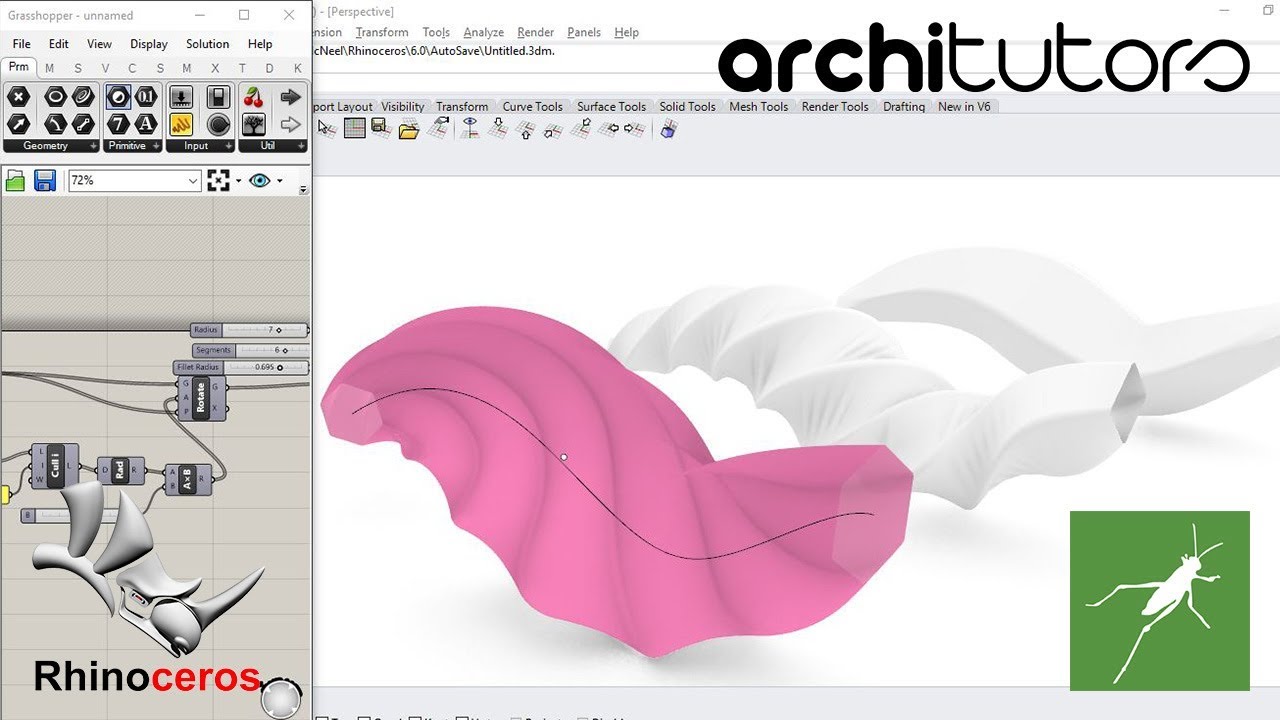Click the pointer-on-grid CPlane icon in Rhino toolbar
Screen dimensions: 1280x720
click(x=327, y=128)
